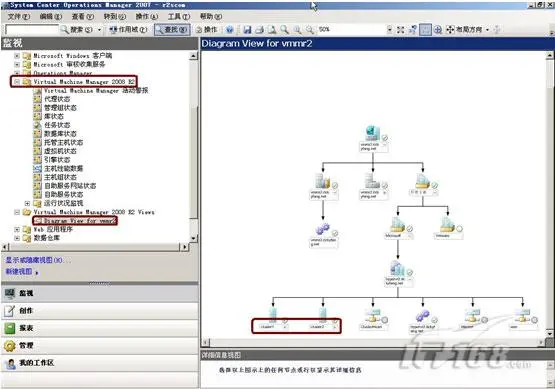Open the 50% zoom level combo box
This screenshot has width=555, height=389.
point(355,30)
